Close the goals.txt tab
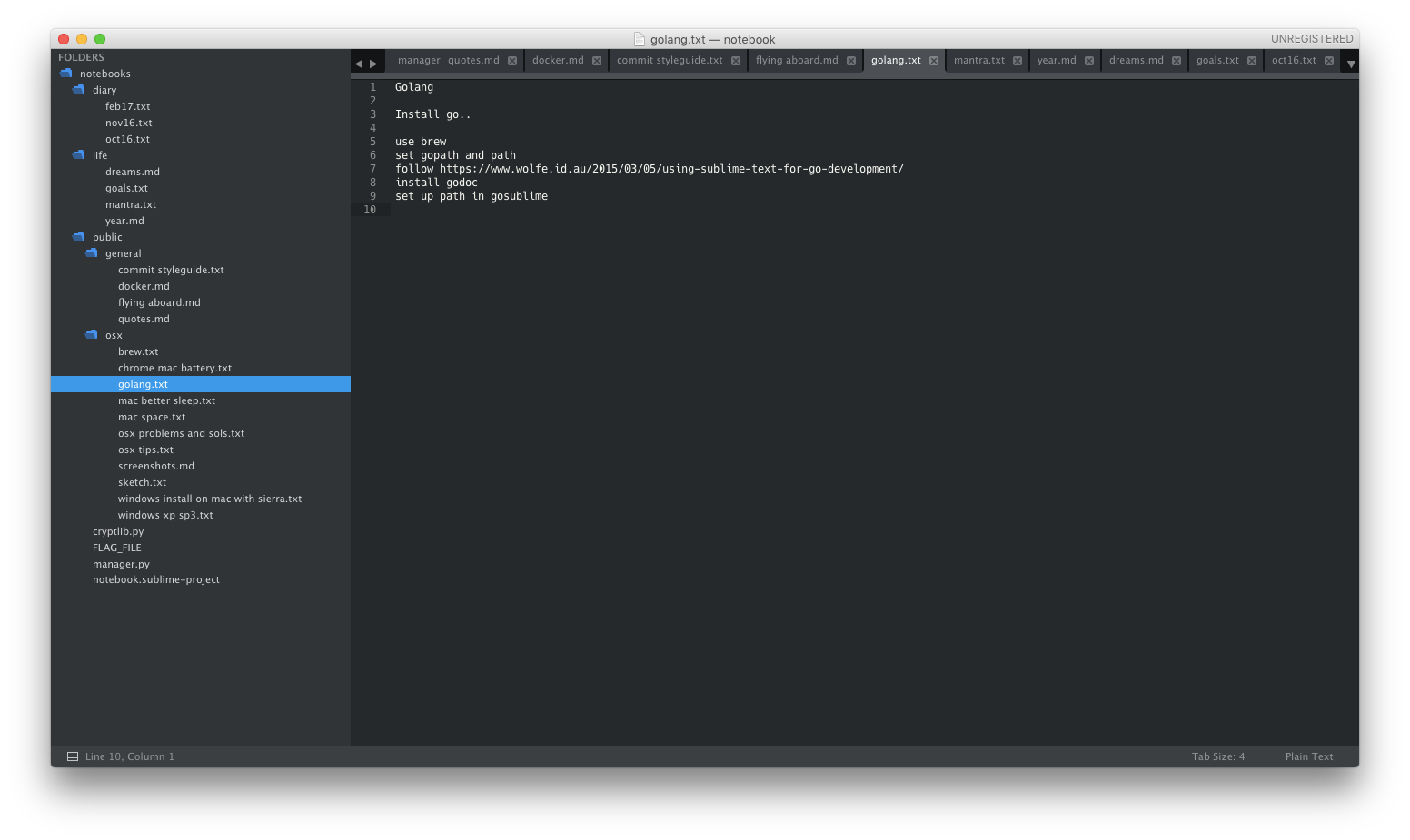Screen dimensions: 1410x840 click(1252, 61)
